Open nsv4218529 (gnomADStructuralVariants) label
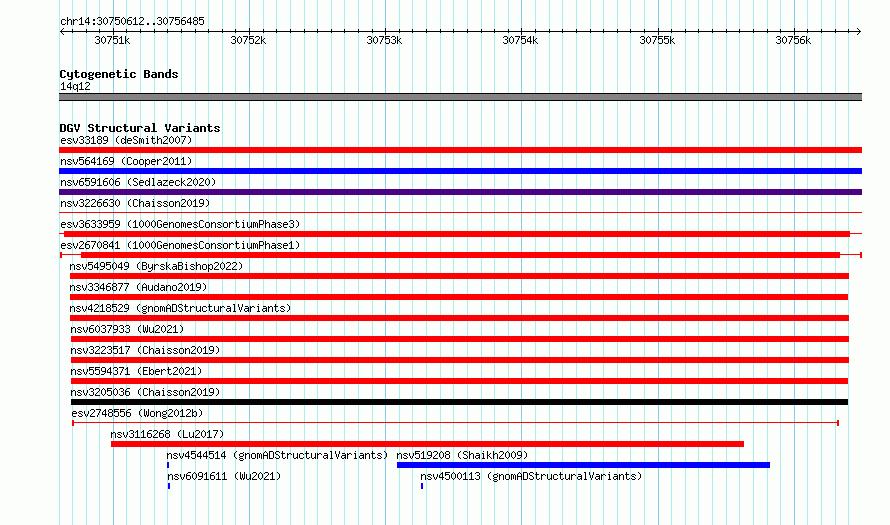890x525 pixels. 180,308
